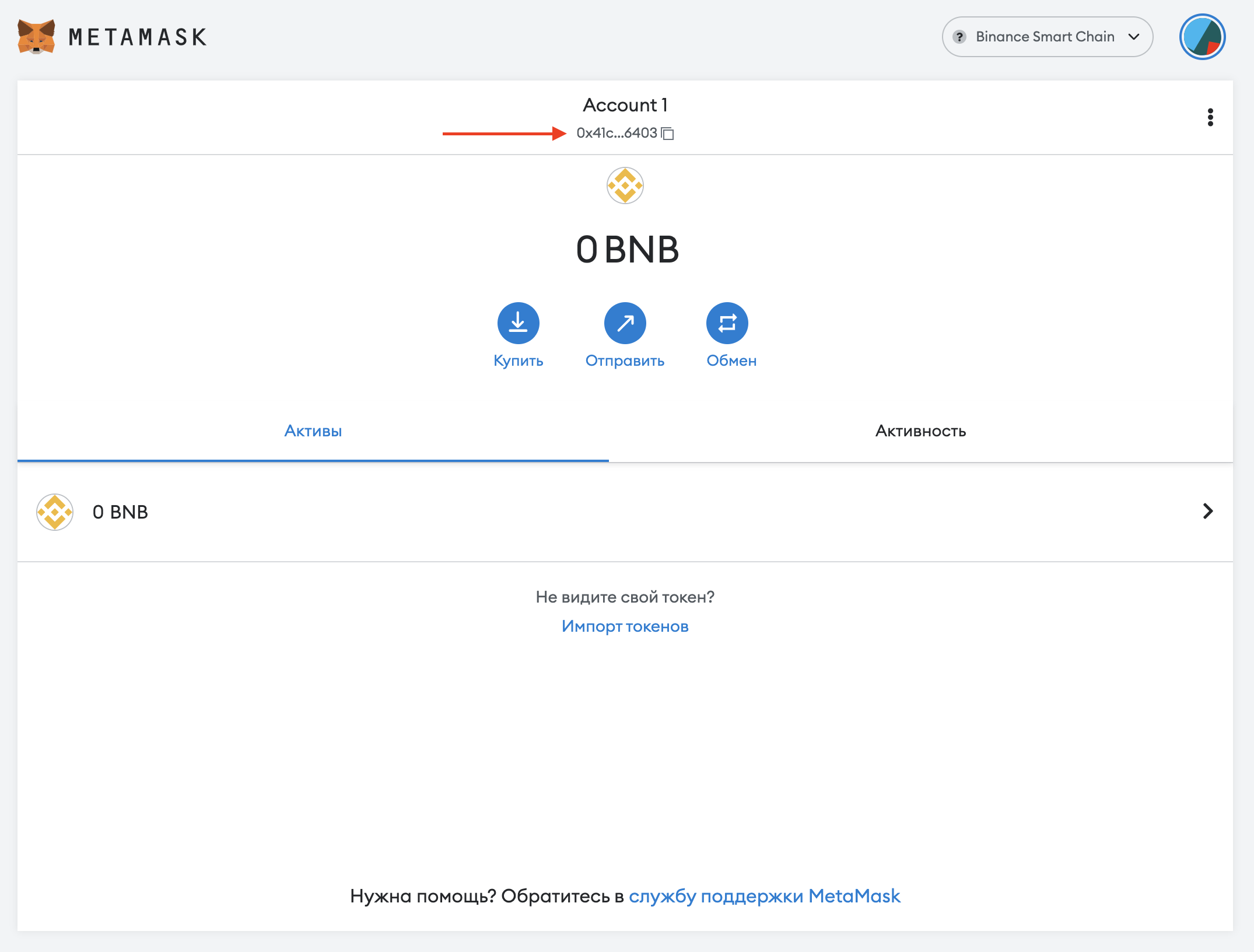Open службу поддержки MetaMask link
This screenshot has height=952, width=1254.
(764, 896)
